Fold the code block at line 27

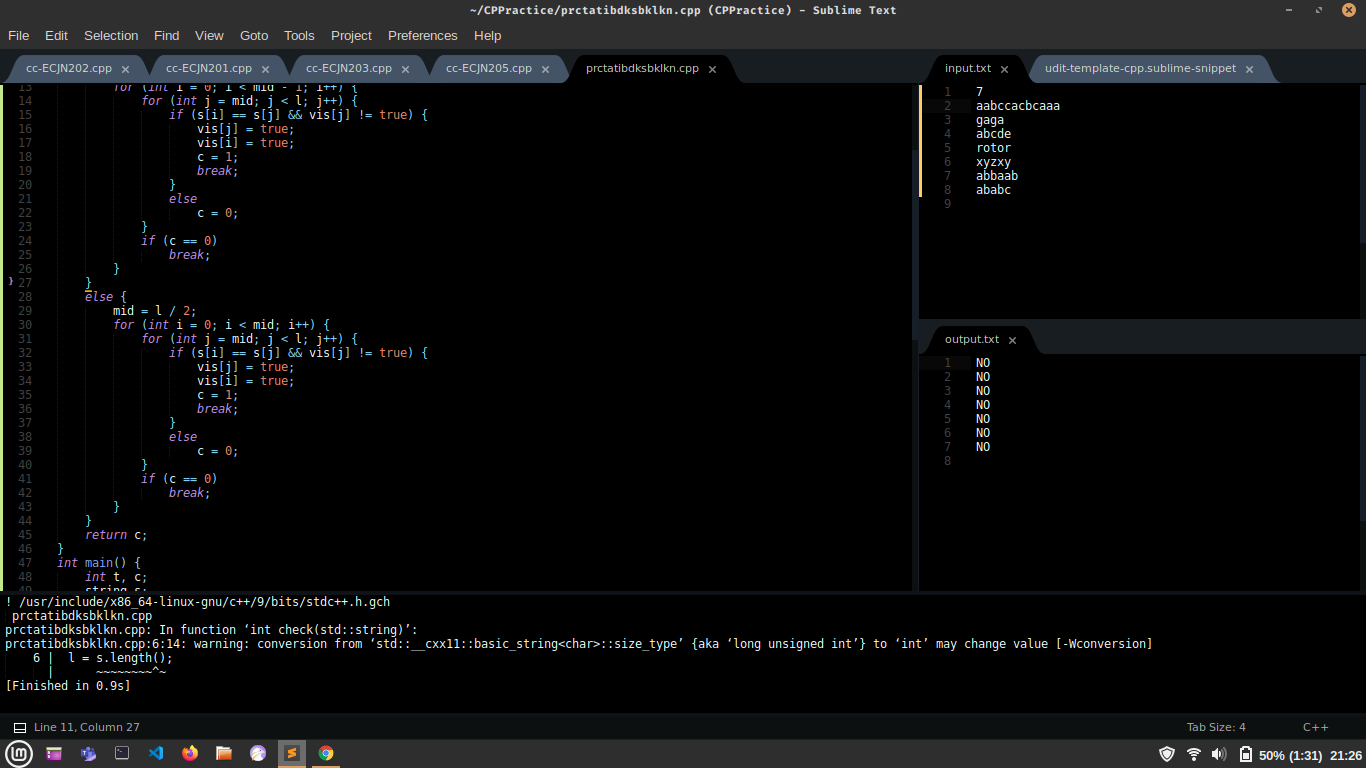click(11, 283)
